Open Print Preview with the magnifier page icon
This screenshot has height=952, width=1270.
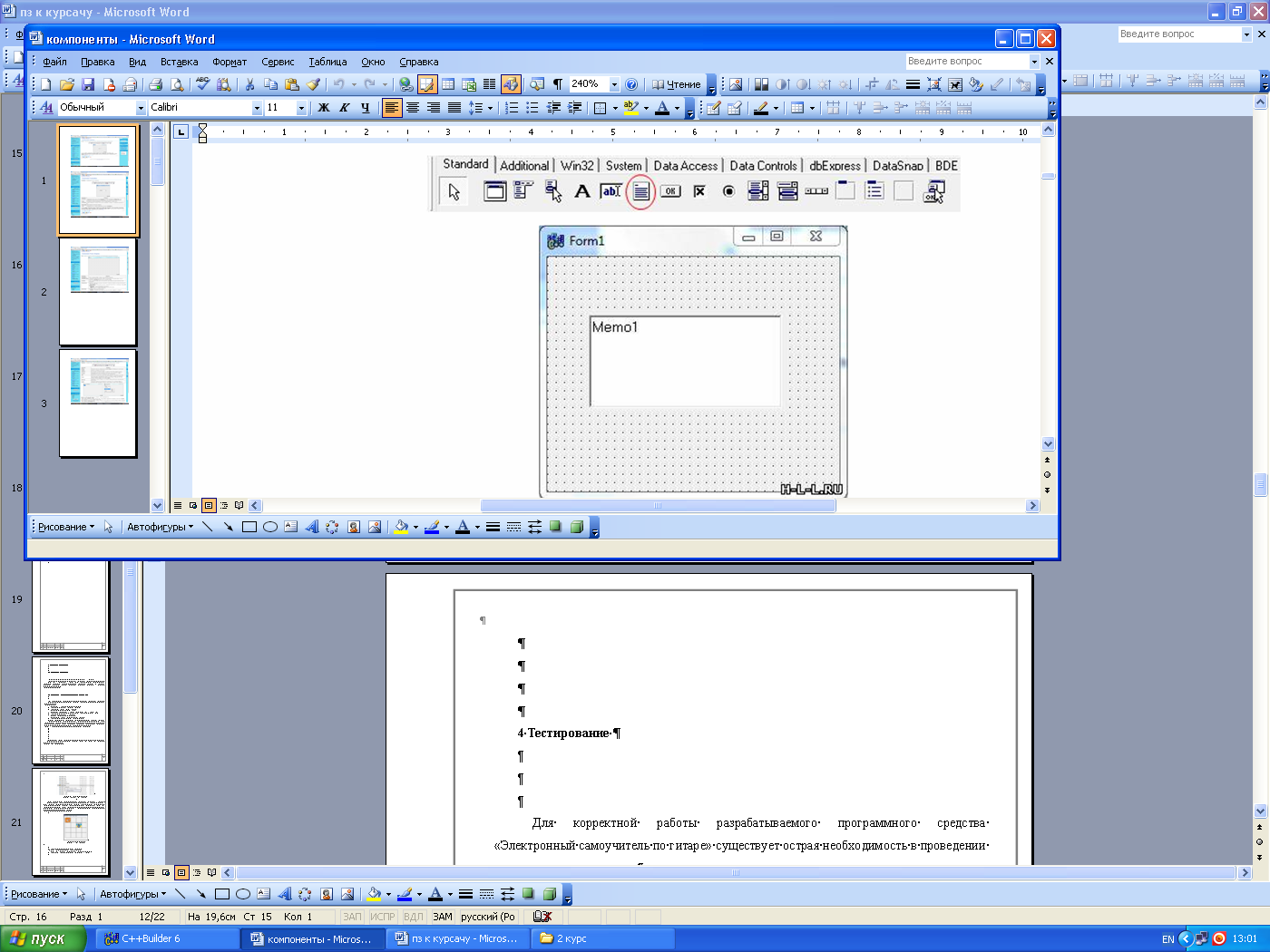pos(177,84)
